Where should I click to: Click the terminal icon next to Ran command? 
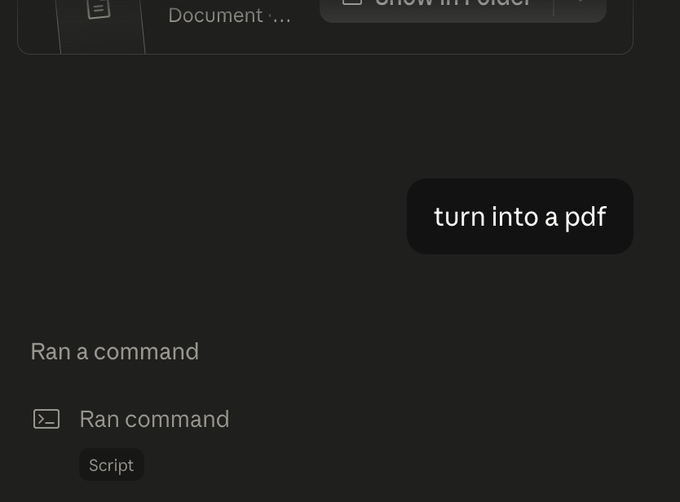pos(46,419)
